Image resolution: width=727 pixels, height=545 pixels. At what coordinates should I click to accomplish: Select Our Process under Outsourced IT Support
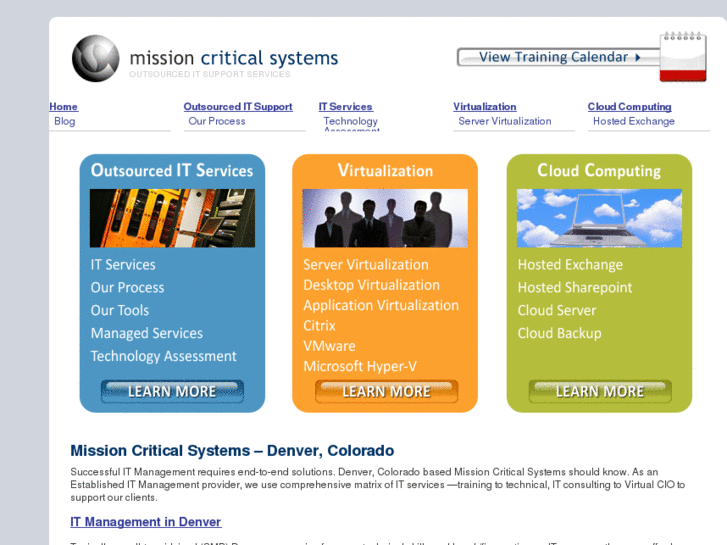[x=217, y=121]
